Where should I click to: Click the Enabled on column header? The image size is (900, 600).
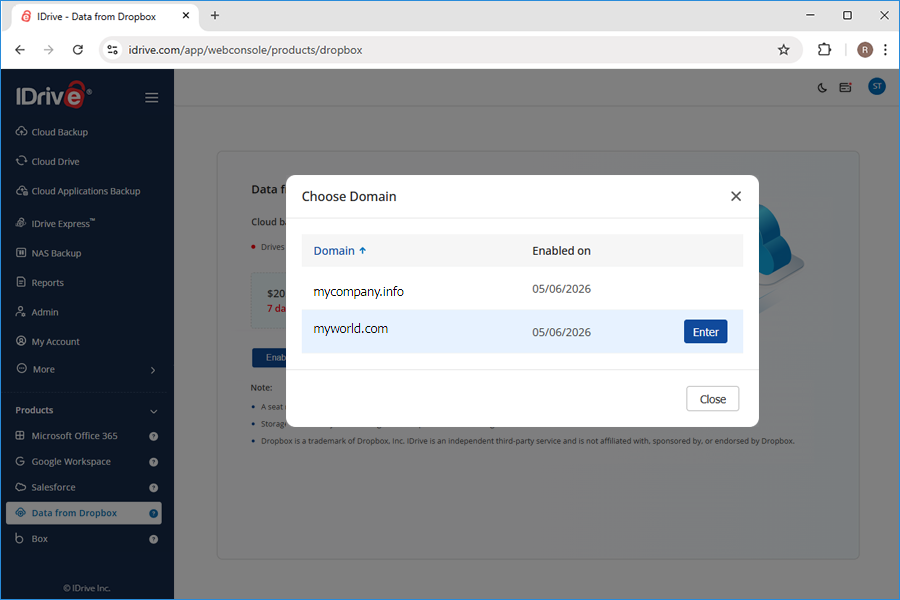point(561,251)
